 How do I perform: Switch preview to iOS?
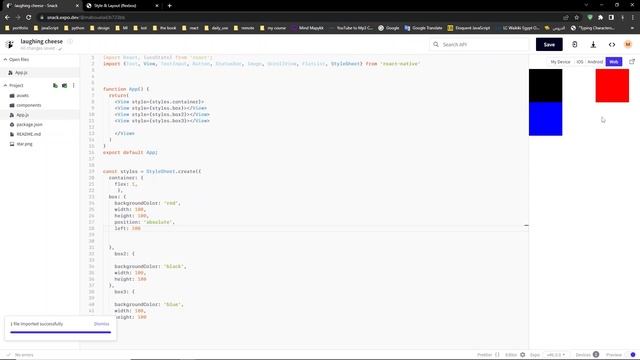pyautogui.click(x=580, y=62)
